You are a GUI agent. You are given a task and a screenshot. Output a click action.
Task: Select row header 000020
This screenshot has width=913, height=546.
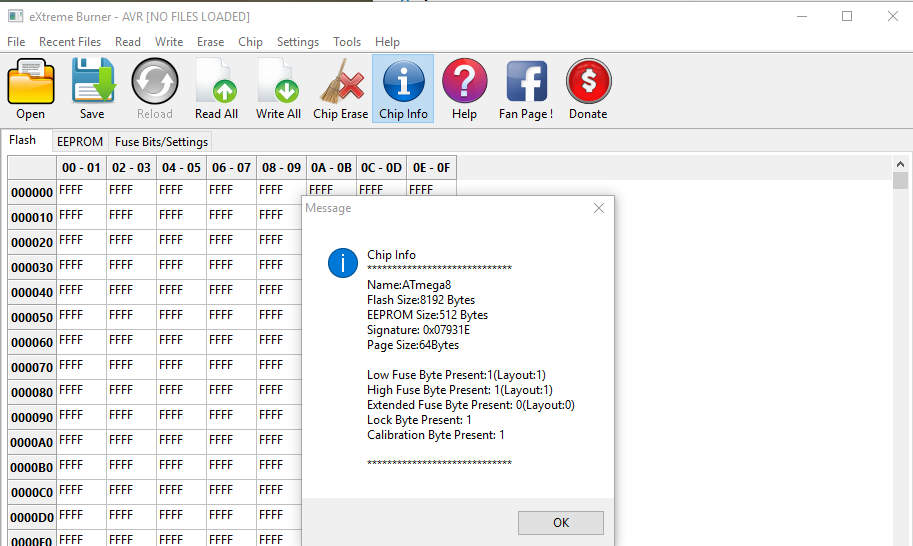(32, 243)
